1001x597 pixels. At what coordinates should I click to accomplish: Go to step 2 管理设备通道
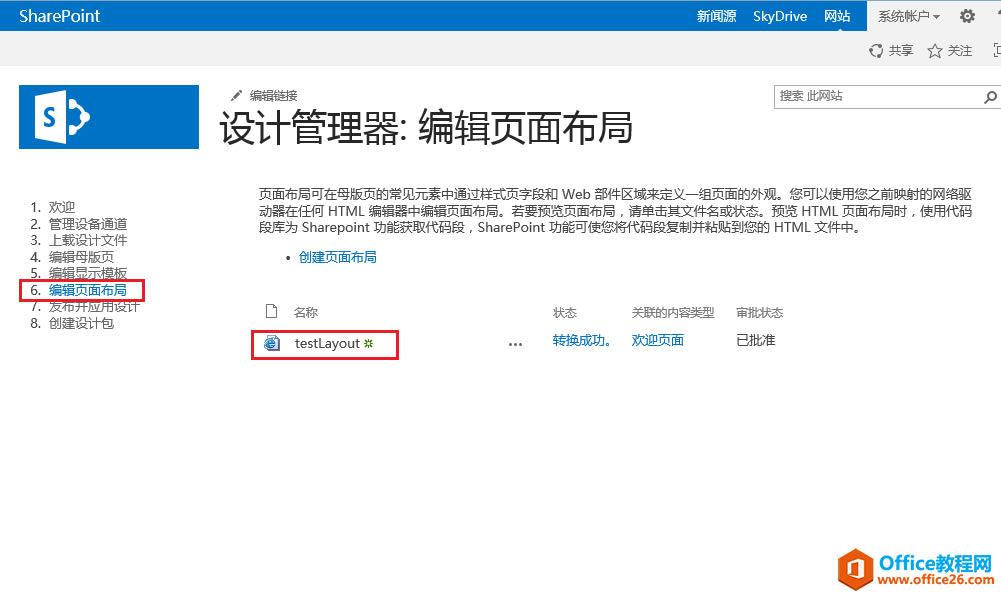88,223
